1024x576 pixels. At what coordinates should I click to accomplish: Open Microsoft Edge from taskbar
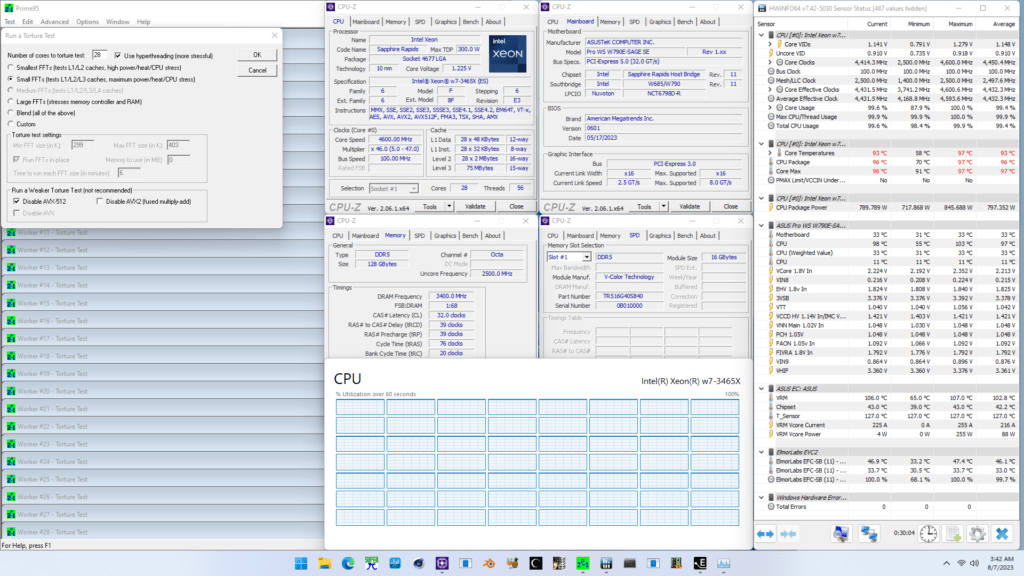[x=348, y=563]
